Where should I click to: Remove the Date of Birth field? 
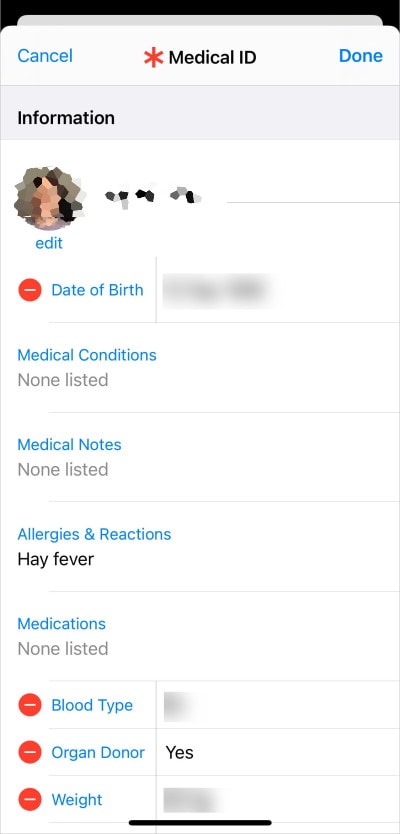30,290
